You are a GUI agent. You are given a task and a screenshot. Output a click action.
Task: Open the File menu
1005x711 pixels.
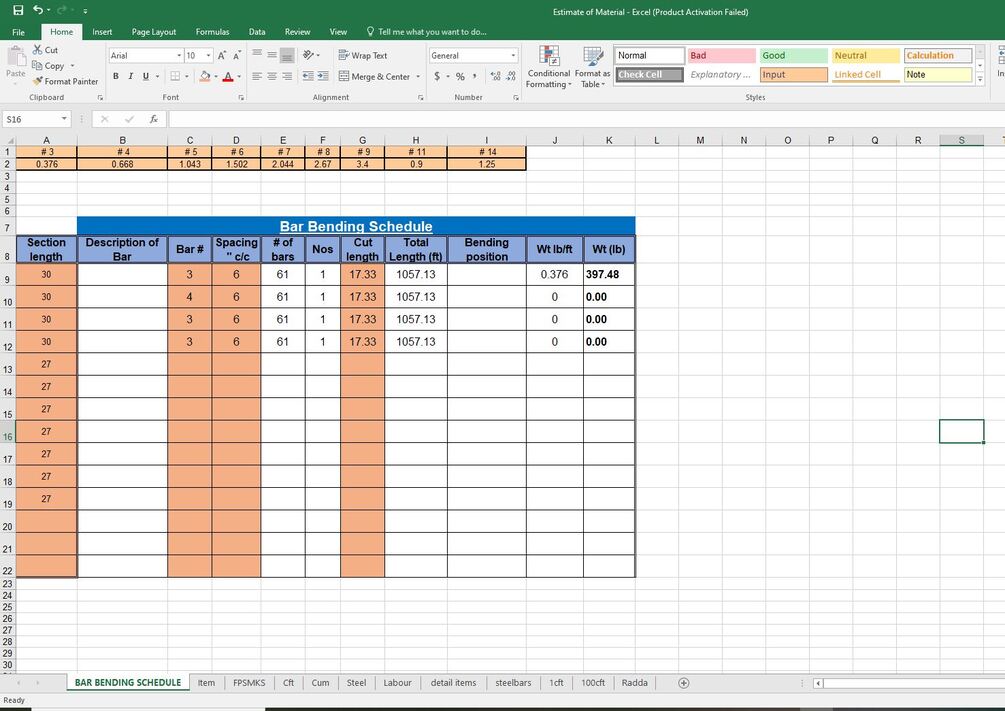pos(19,32)
